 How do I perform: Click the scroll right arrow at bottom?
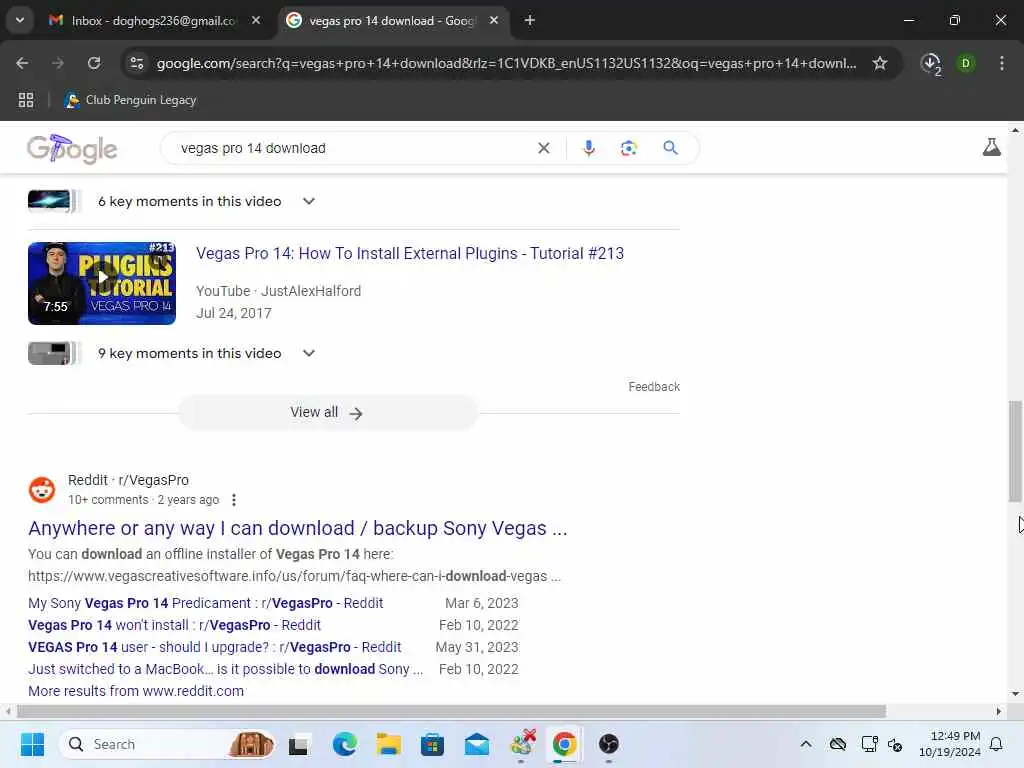tap(999, 711)
